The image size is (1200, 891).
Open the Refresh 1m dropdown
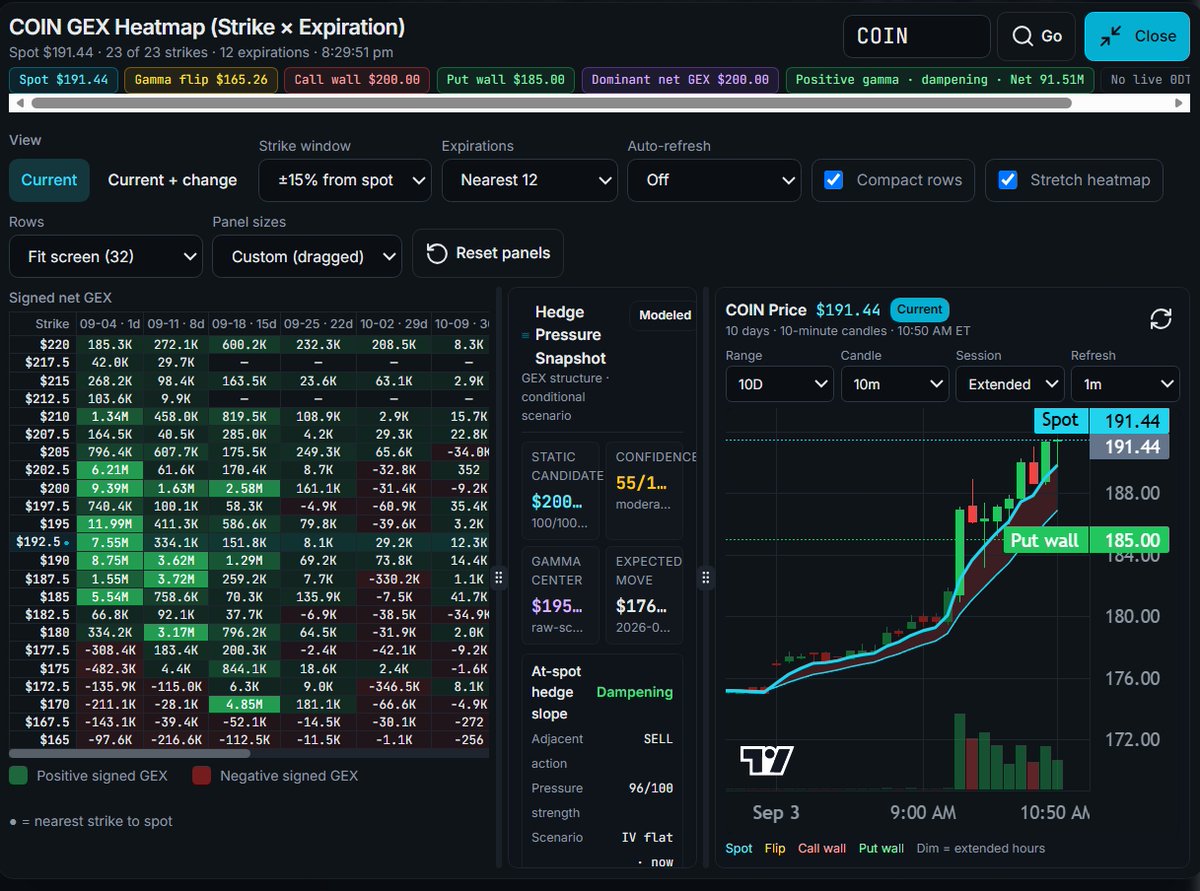pos(1125,384)
